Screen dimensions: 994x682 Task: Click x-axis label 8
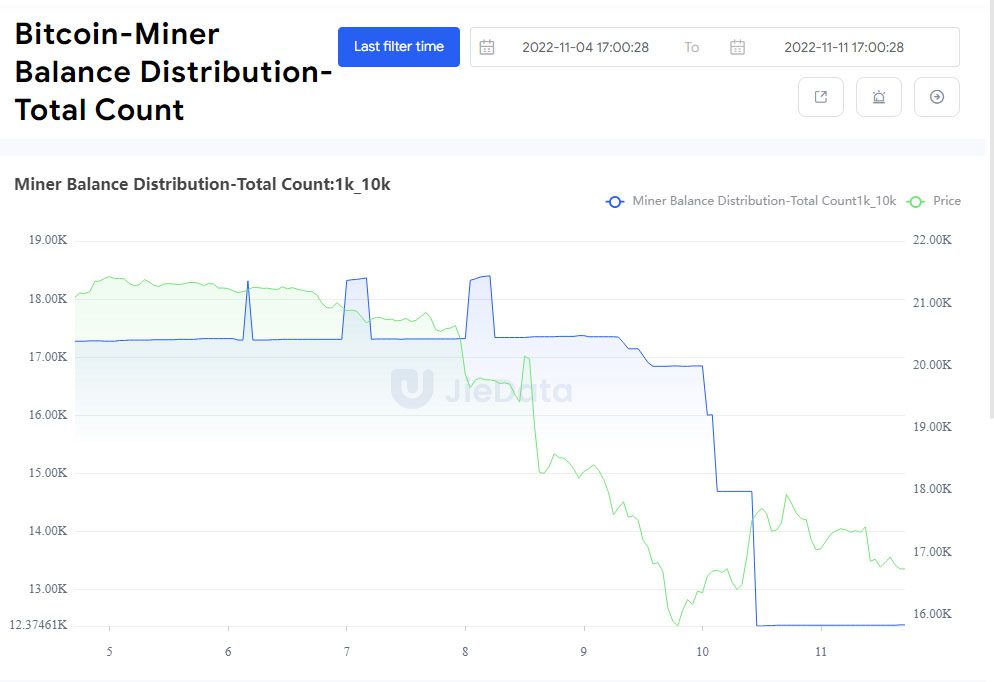(465, 652)
